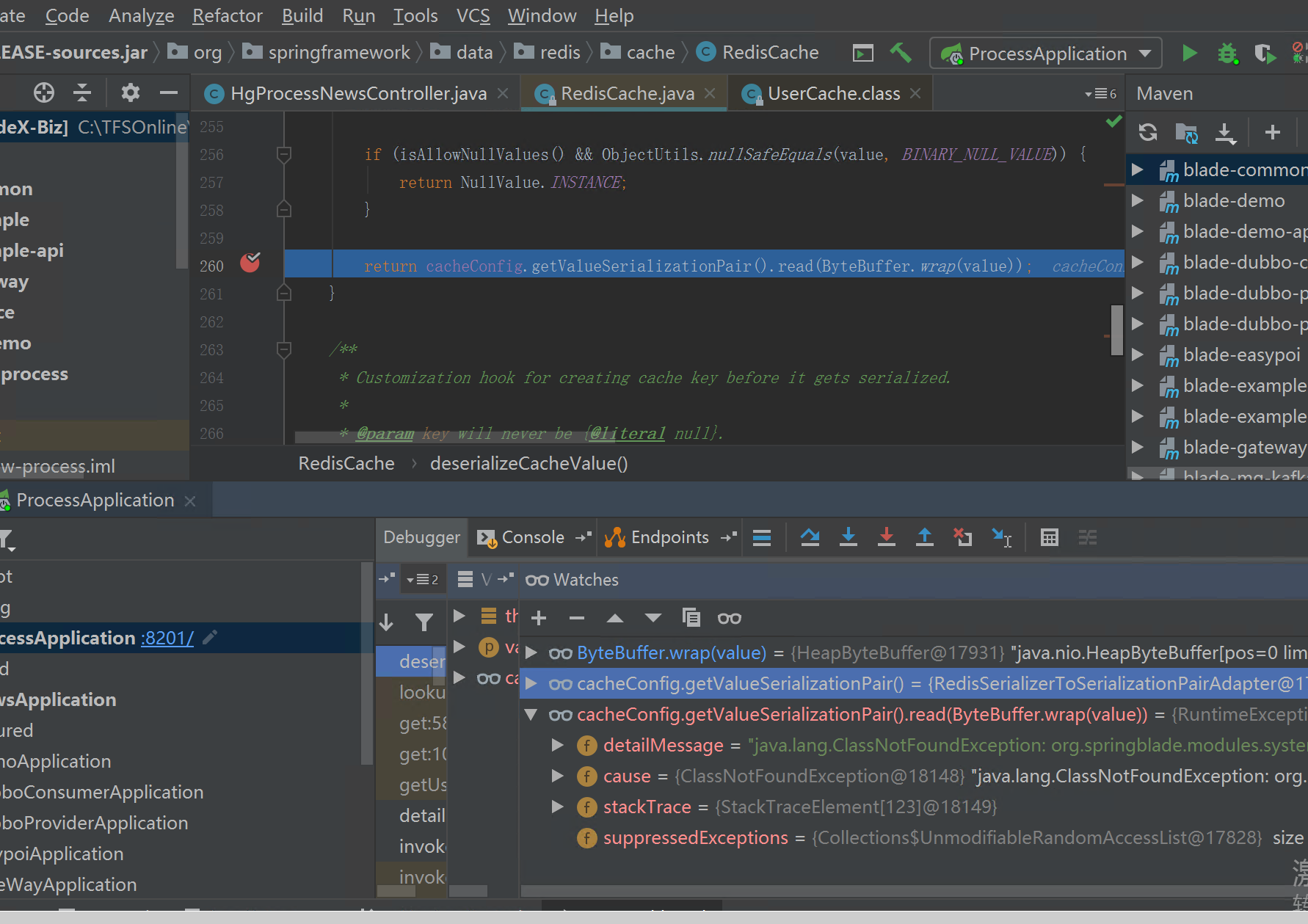This screenshot has height=924, width=1308.
Task: Expand the blade-easypoi Maven module
Action: [x=1137, y=354]
